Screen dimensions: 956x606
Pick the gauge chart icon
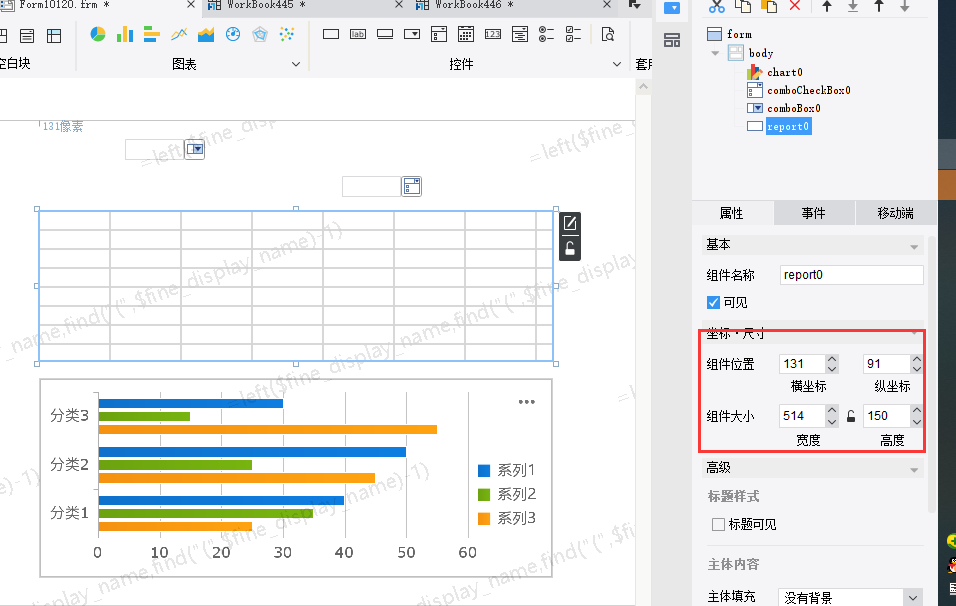click(x=233, y=35)
